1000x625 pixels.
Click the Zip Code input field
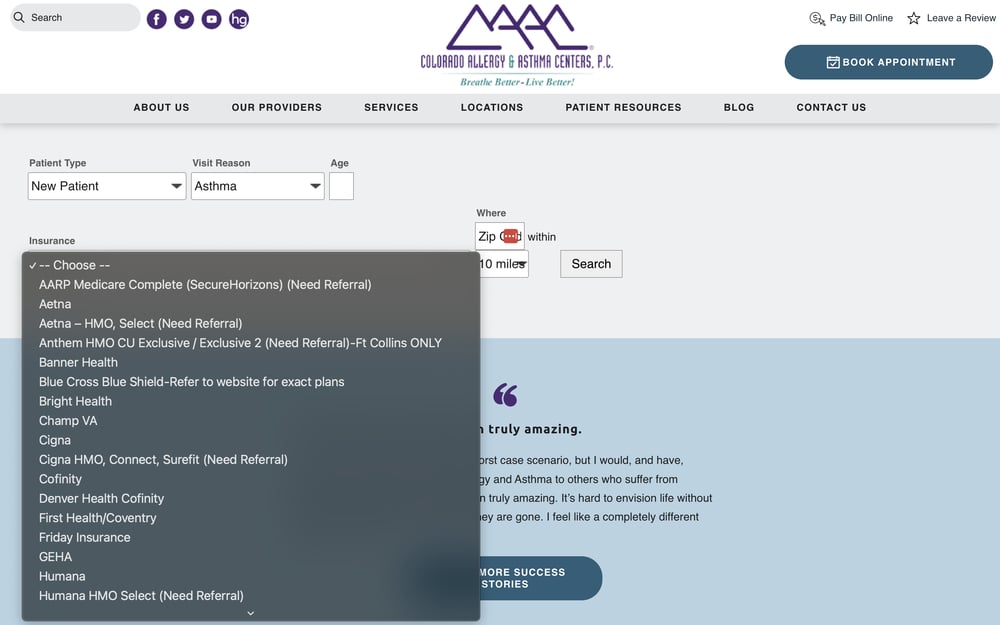[x=499, y=237]
